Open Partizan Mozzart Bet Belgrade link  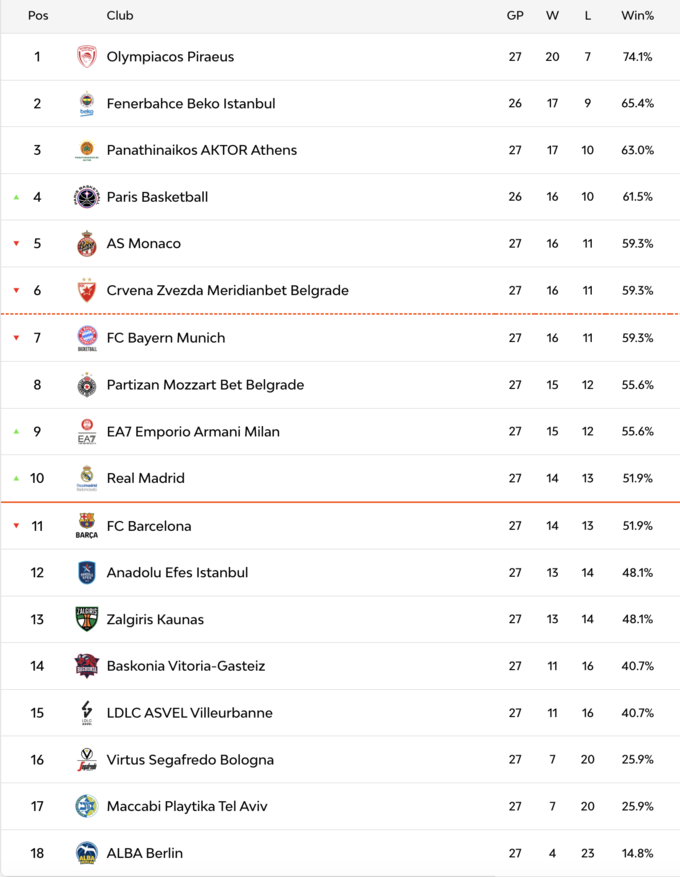[x=205, y=385]
